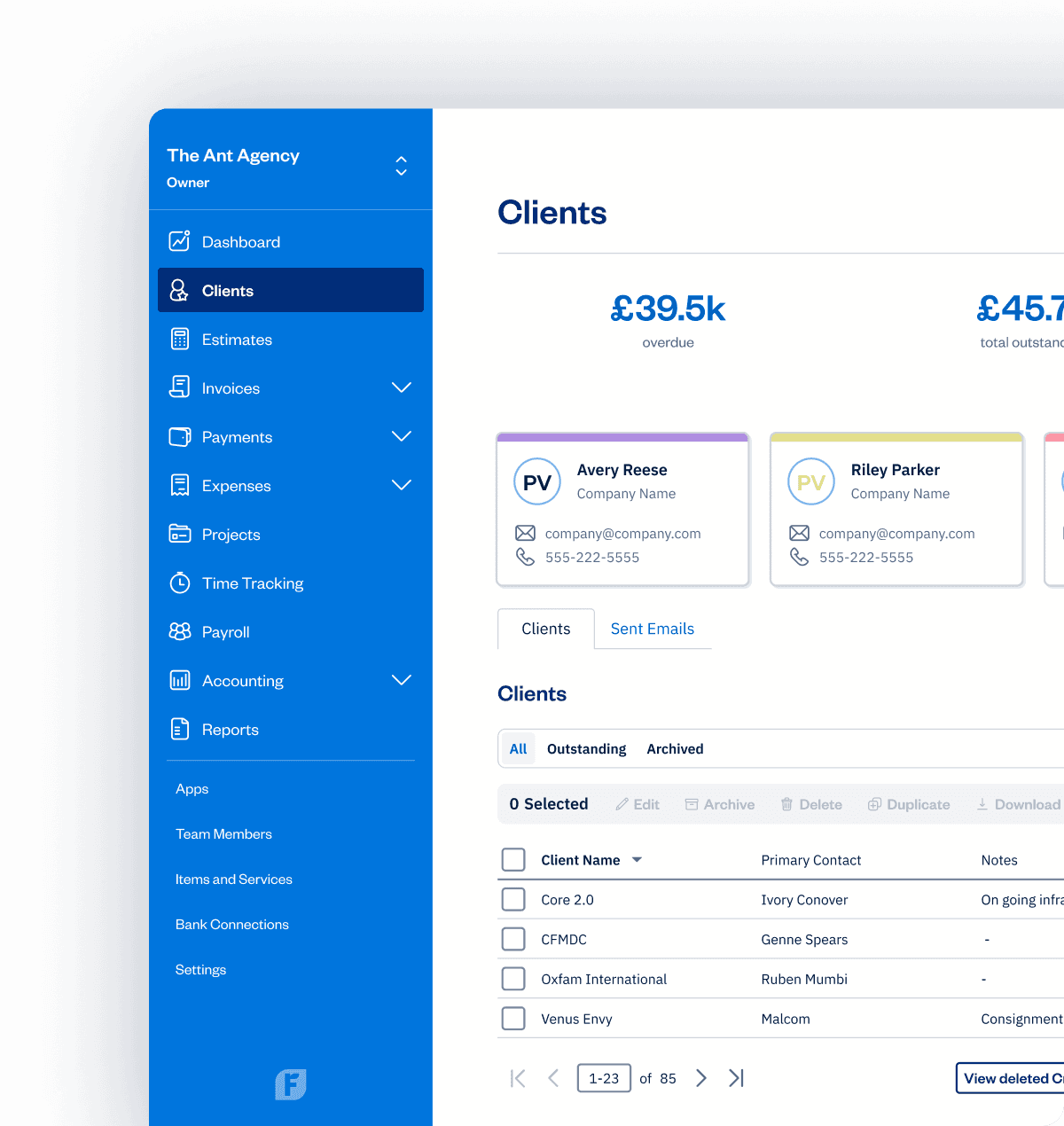
Task: Open The Ant Agency account switcher
Action: click(401, 167)
